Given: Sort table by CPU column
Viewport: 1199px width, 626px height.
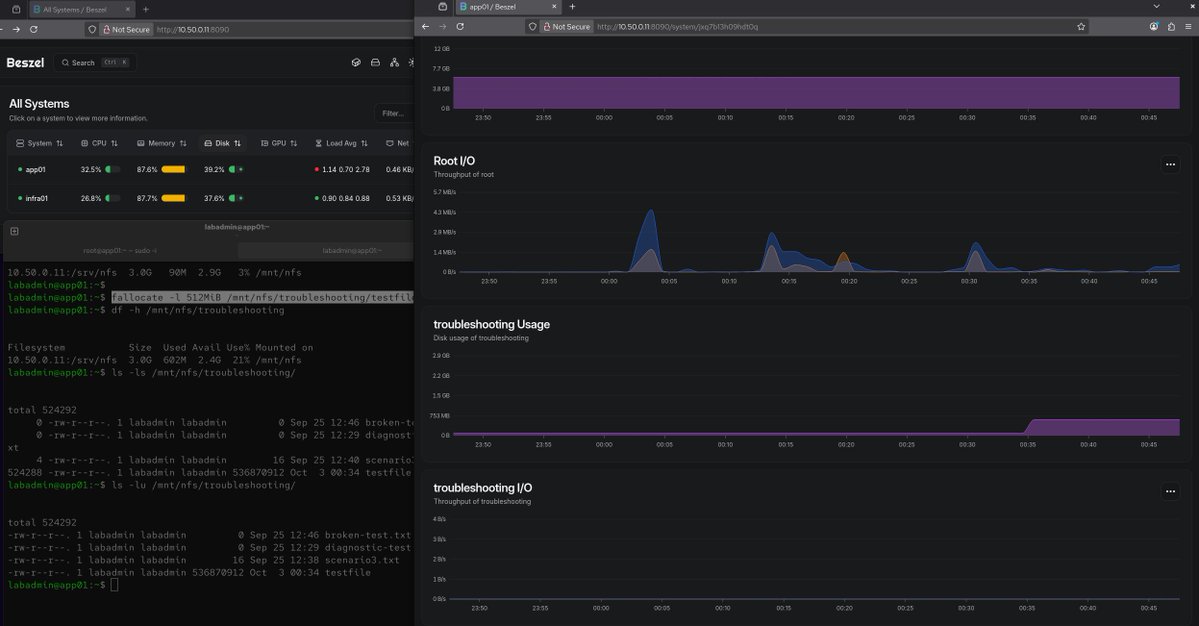Looking at the screenshot, I should pos(99,143).
